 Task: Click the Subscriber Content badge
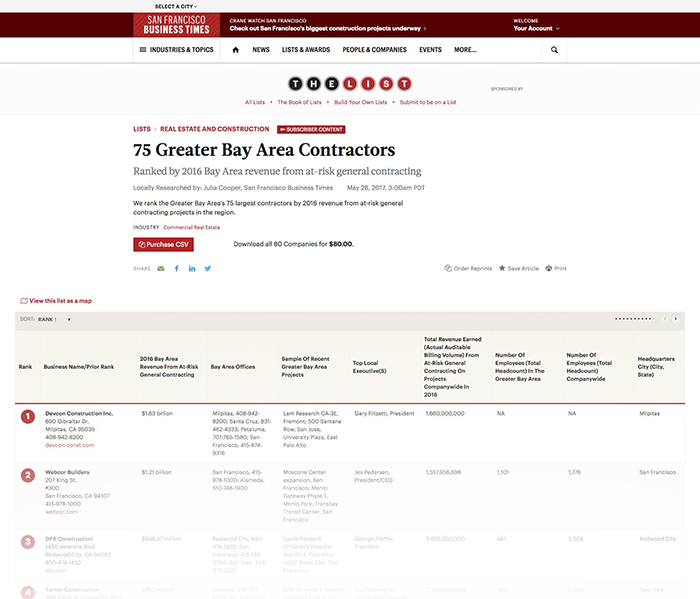tap(311, 129)
